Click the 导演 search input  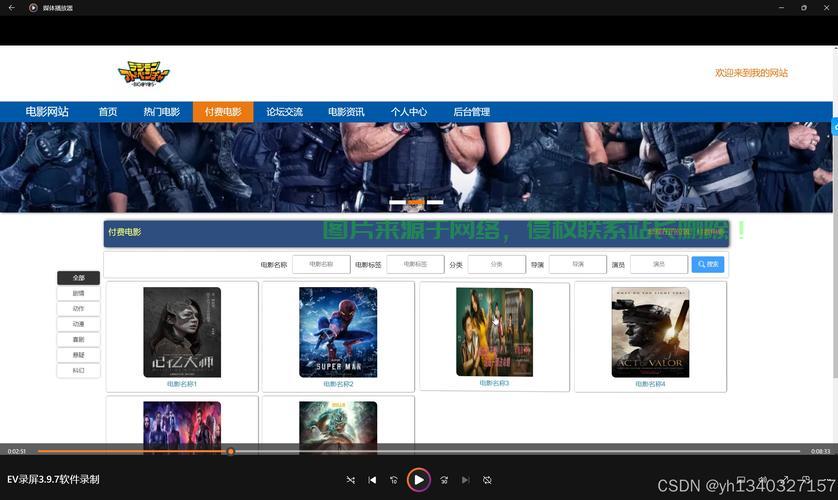(x=578, y=264)
